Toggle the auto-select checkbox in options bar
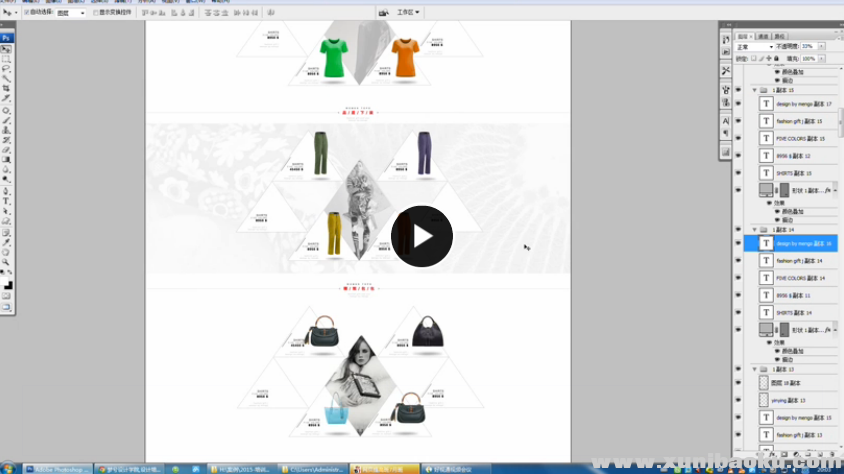The height and width of the screenshot is (474, 844). [26, 13]
